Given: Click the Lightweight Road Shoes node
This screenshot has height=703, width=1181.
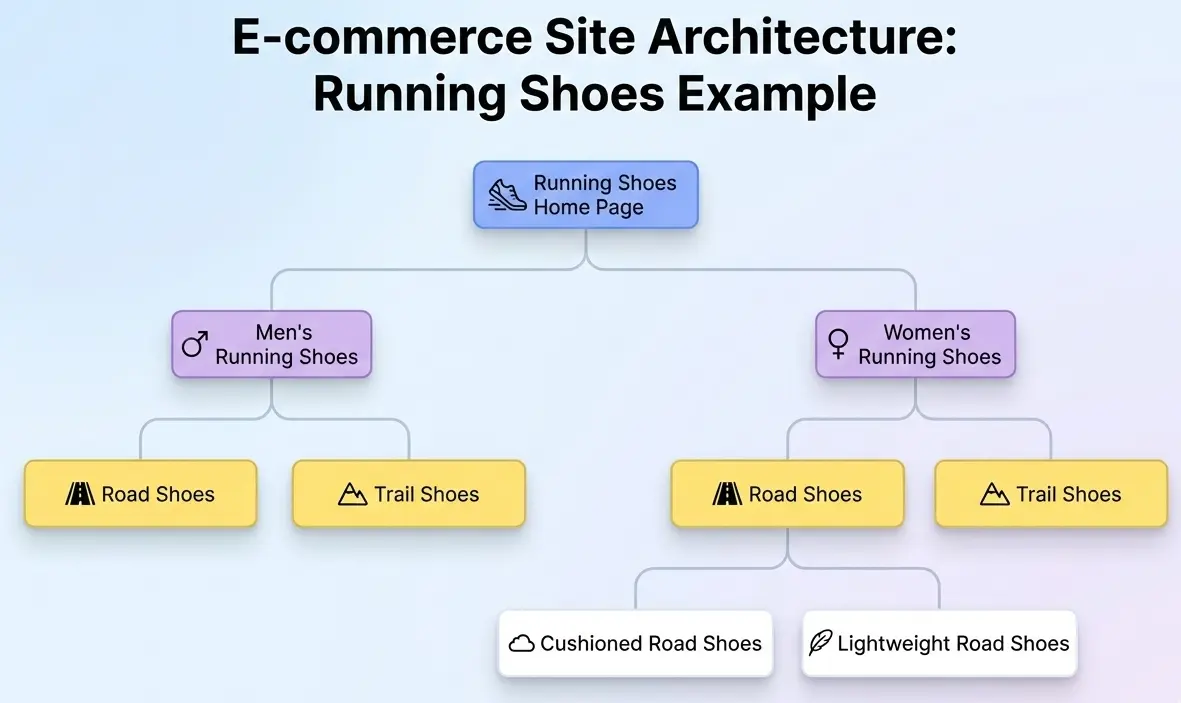Looking at the screenshot, I should pos(939,643).
